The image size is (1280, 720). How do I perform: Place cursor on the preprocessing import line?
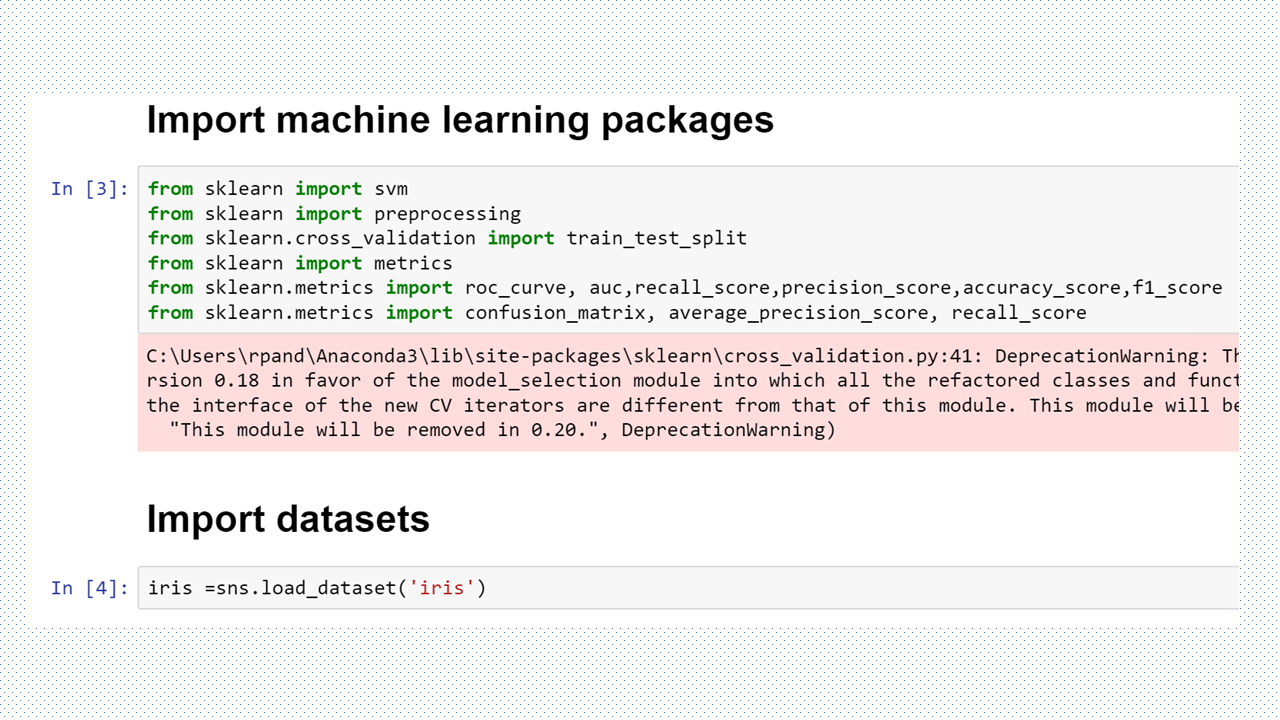pos(334,214)
